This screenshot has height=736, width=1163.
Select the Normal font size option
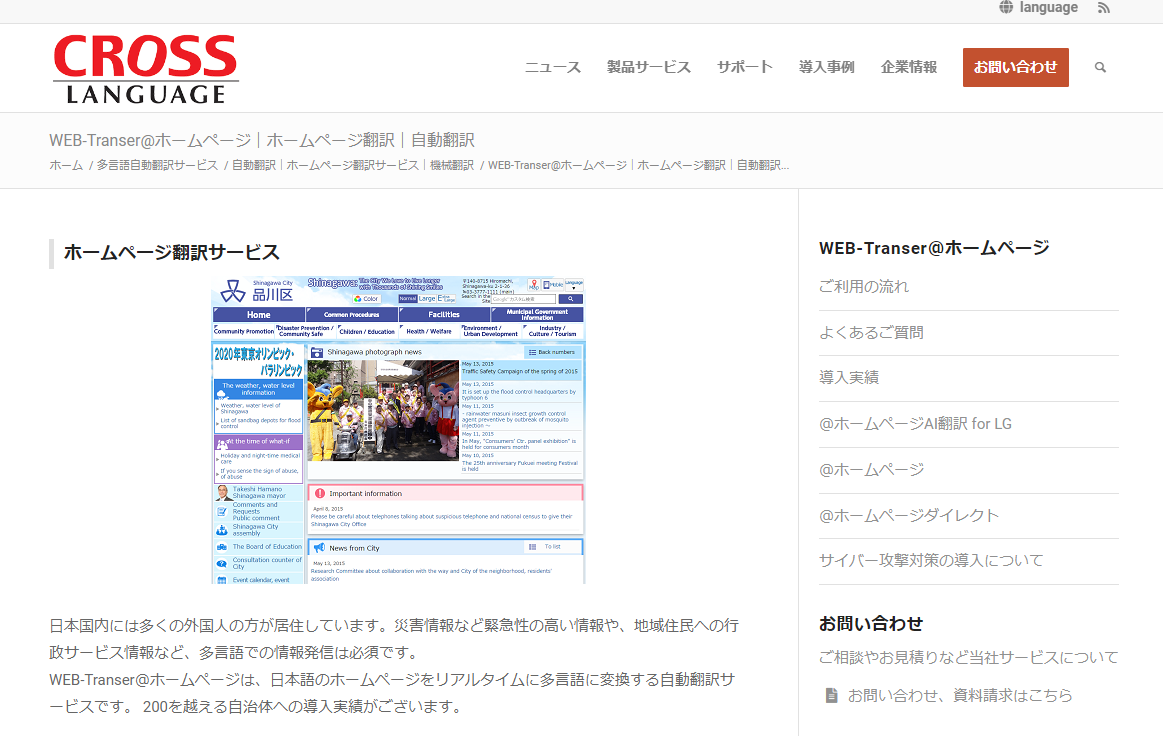406,299
